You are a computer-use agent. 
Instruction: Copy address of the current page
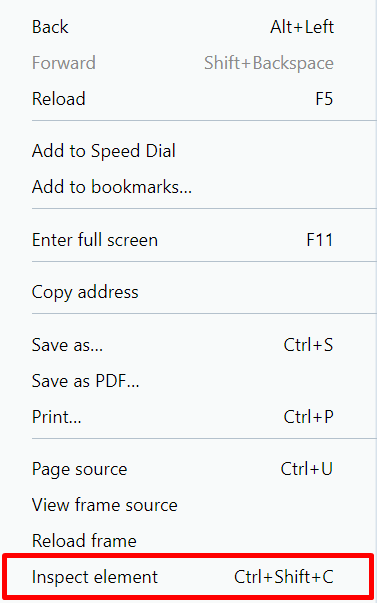click(x=188, y=292)
